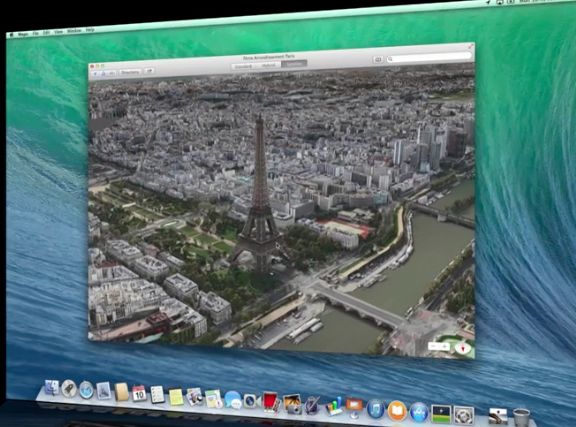Zoom out with the minus button
The width and height of the screenshot is (576, 427).
click(434, 346)
